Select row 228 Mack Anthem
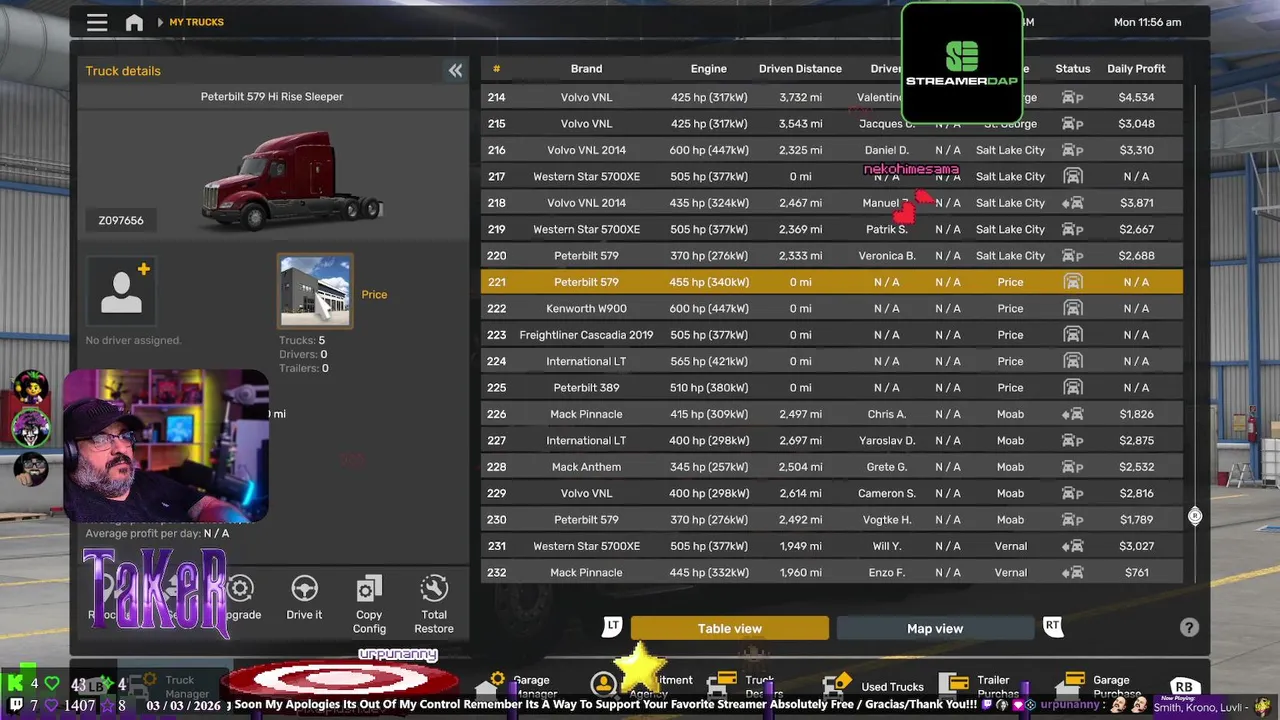Viewport: 1280px width, 720px height. (832, 467)
